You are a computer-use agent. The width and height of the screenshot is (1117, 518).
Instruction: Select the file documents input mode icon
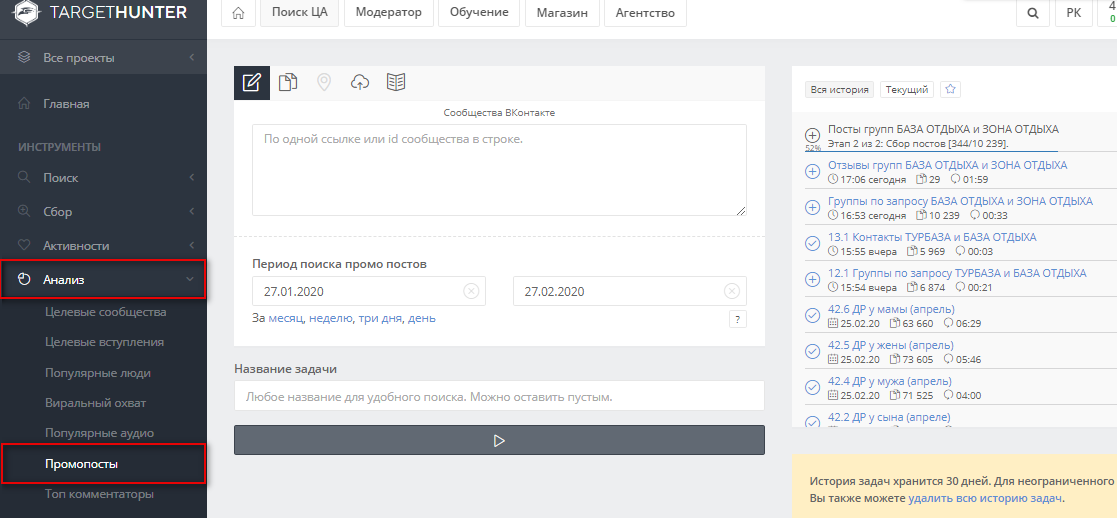click(x=288, y=83)
